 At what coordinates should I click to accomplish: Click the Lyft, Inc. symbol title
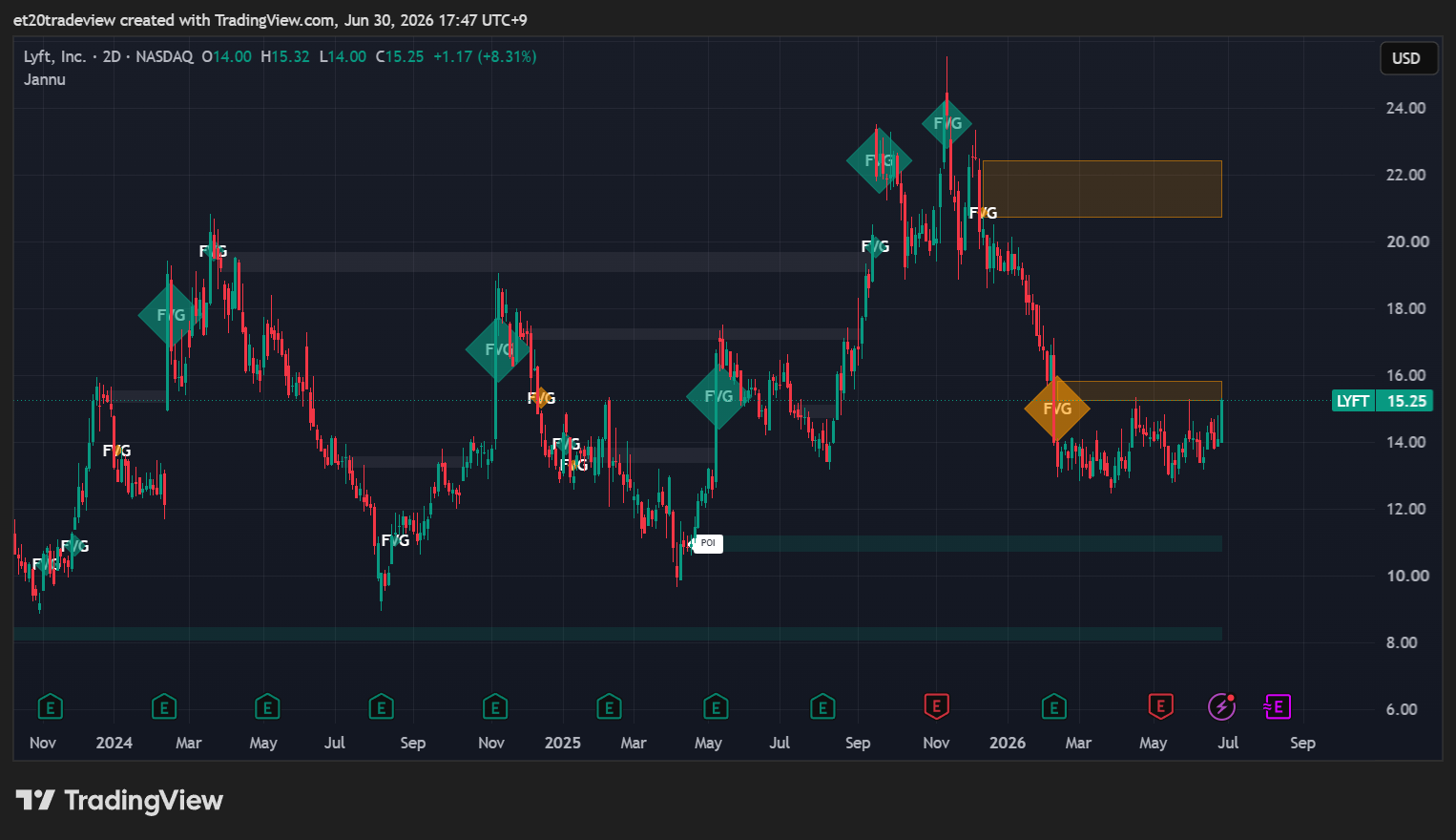(x=55, y=56)
